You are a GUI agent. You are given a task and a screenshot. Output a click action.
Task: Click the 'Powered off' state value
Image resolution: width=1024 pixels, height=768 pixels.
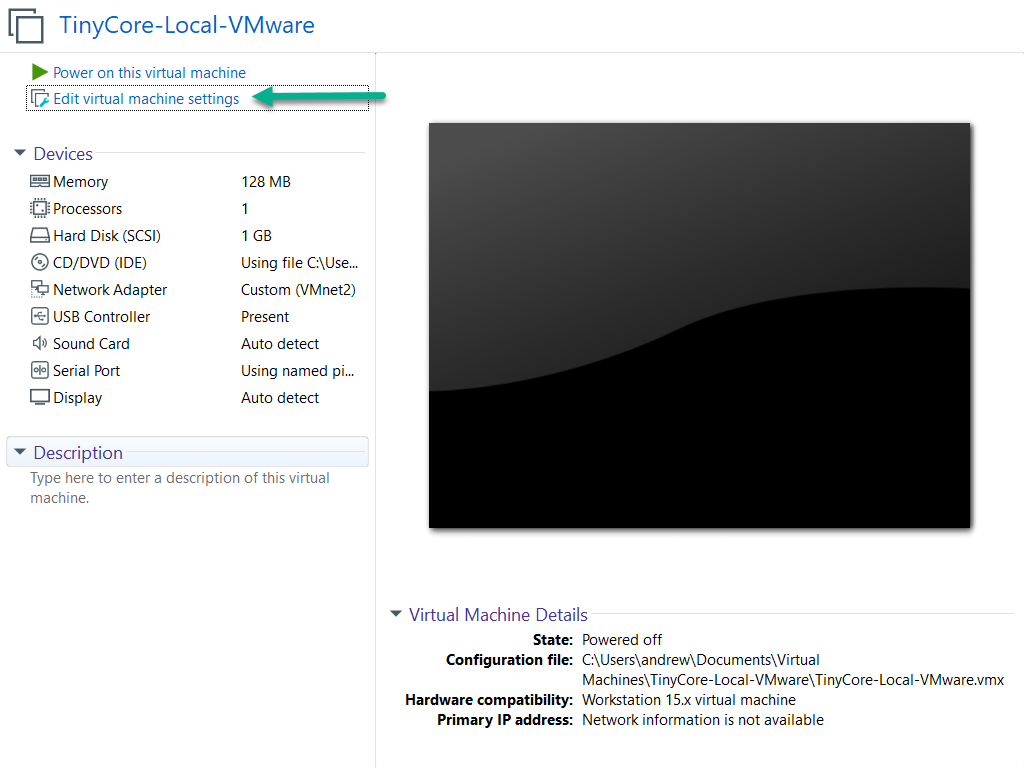coord(622,639)
